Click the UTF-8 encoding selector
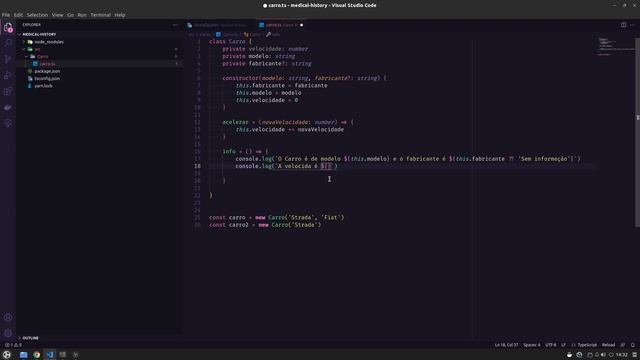Image resolution: width=640 pixels, height=360 pixels. [x=551, y=345]
